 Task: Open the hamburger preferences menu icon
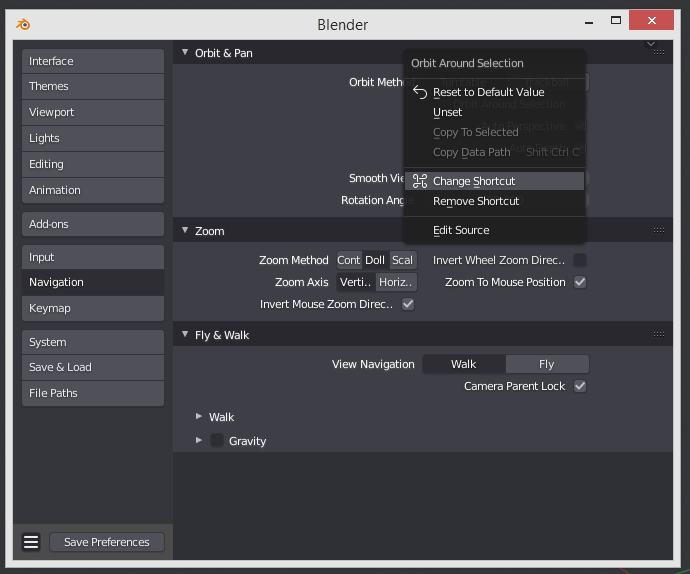click(31, 542)
